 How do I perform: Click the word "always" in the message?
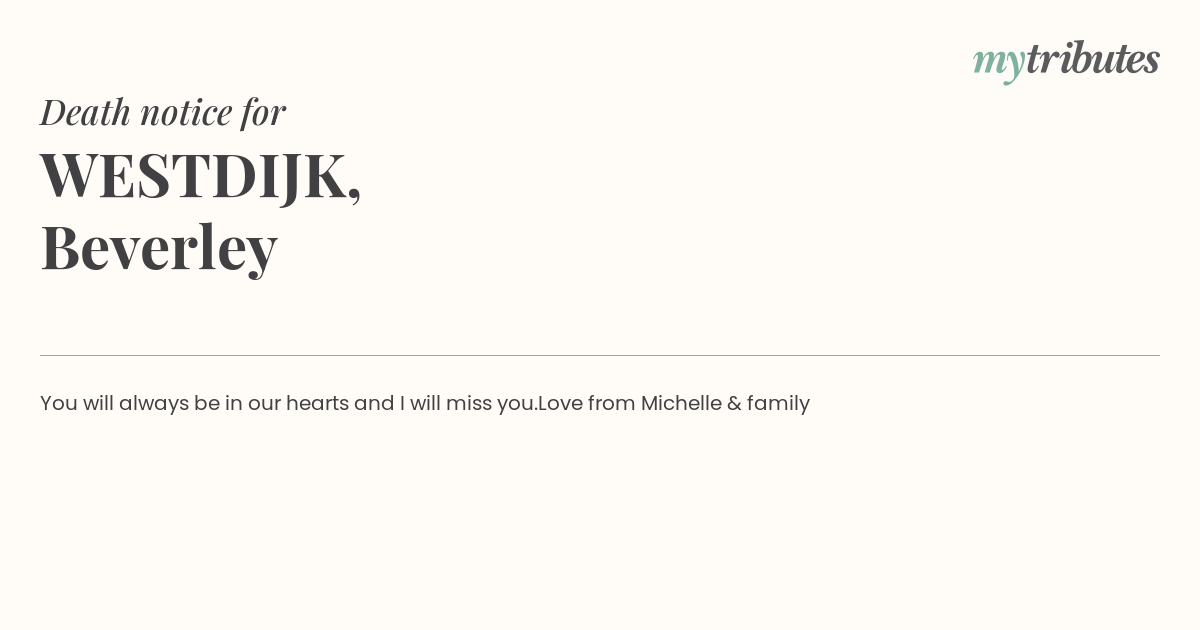pyautogui.click(x=154, y=404)
